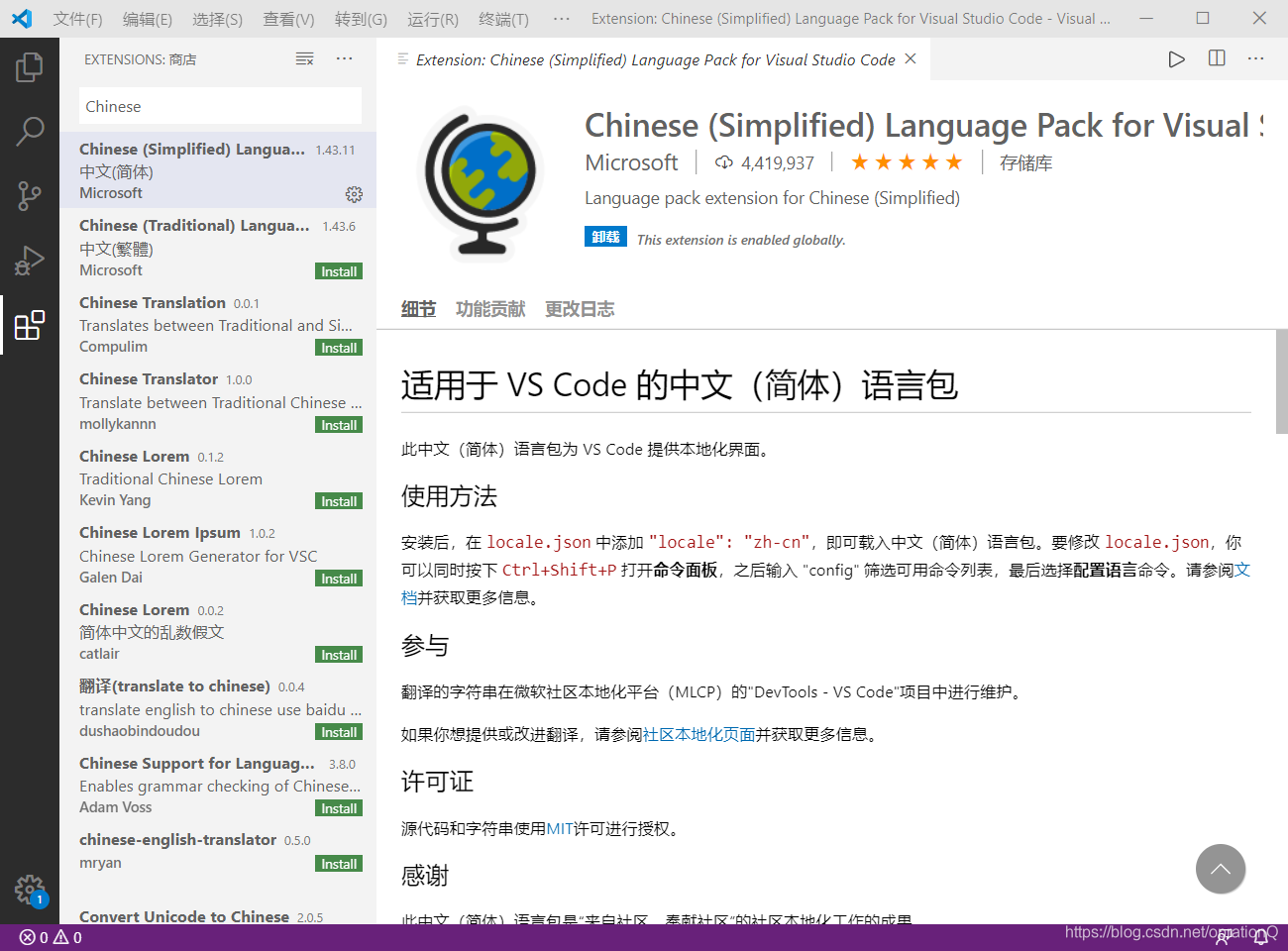Select the Chinese Translation 0.0.1 entry
1288x951 pixels.
[218, 324]
